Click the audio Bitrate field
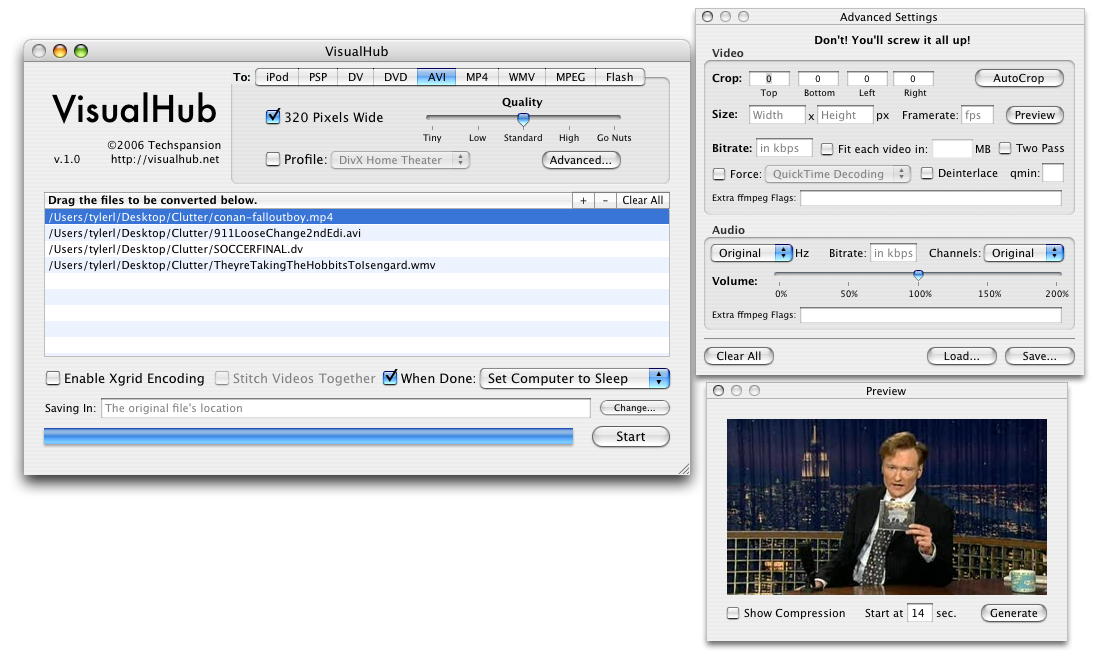The width and height of the screenshot is (1093, 658). tap(893, 253)
